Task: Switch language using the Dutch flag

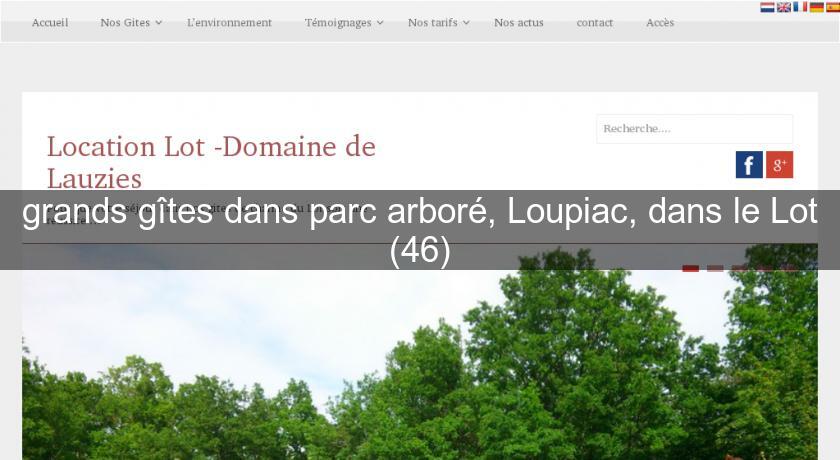Action: tap(767, 7)
